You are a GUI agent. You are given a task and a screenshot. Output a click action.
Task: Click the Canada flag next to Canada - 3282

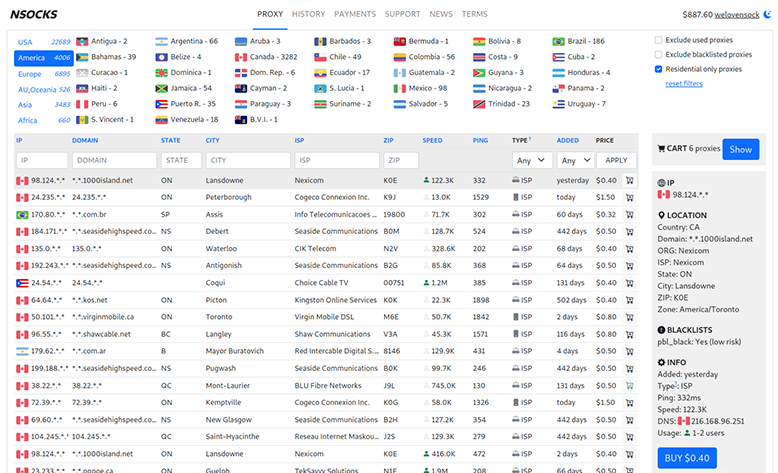(241, 57)
